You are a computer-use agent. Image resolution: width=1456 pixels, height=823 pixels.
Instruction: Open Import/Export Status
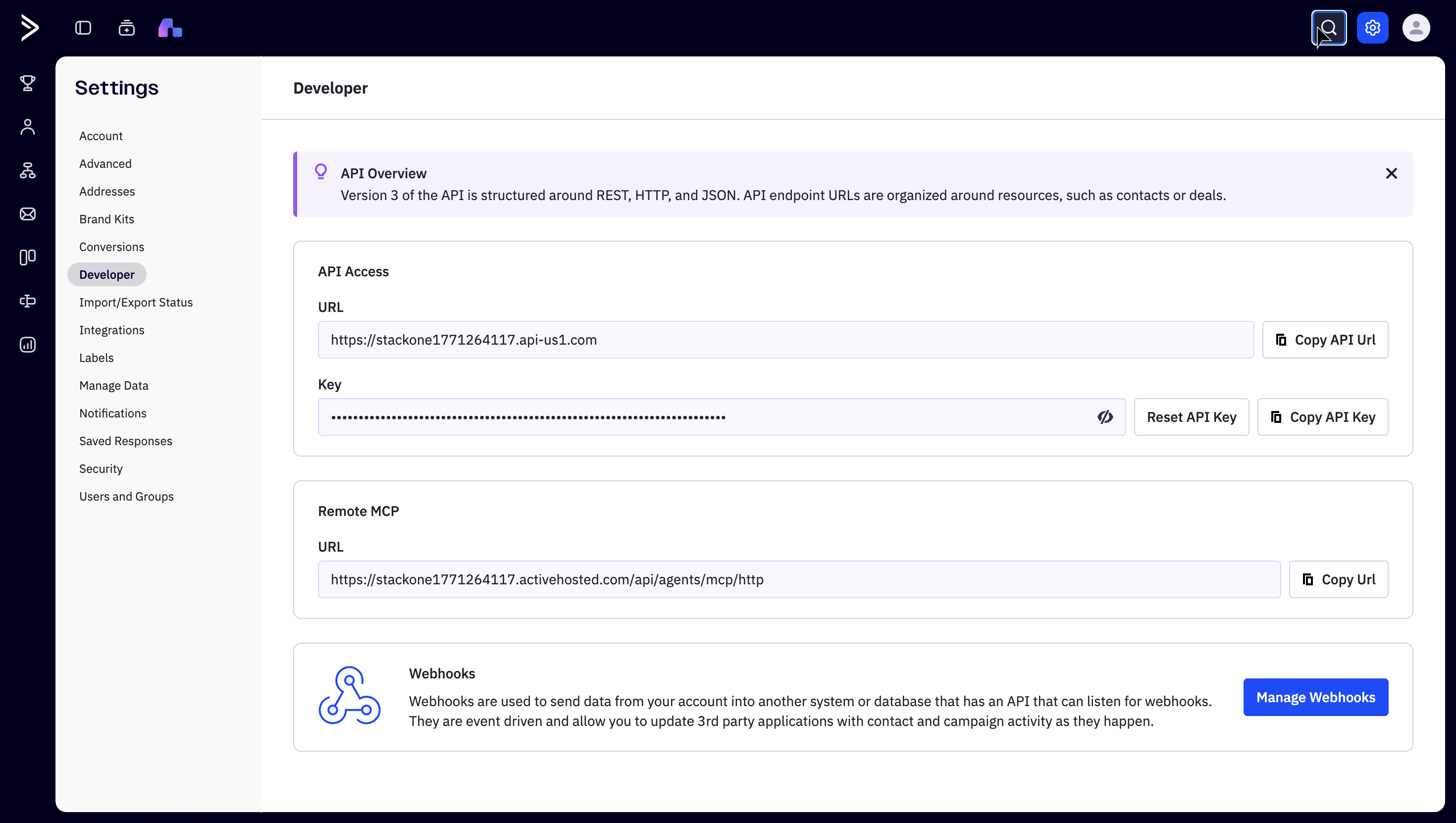(136, 302)
